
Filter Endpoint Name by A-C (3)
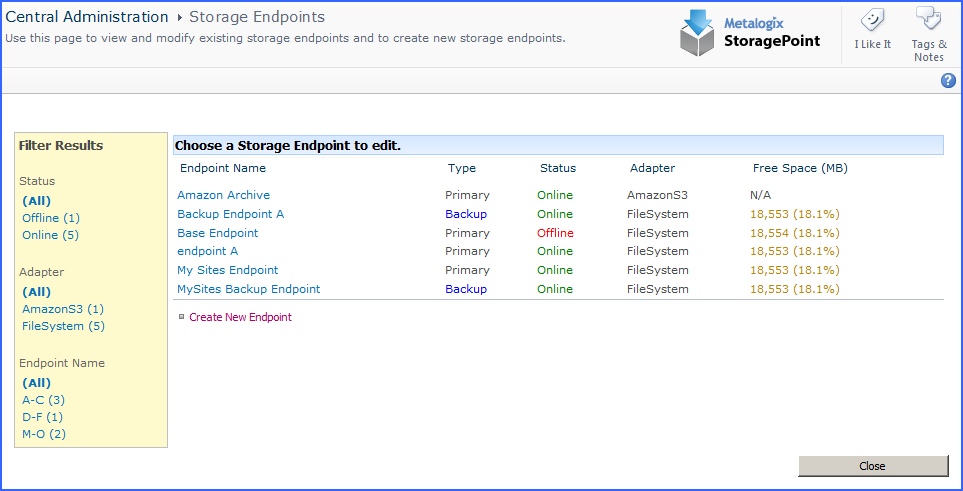click(x=43, y=400)
